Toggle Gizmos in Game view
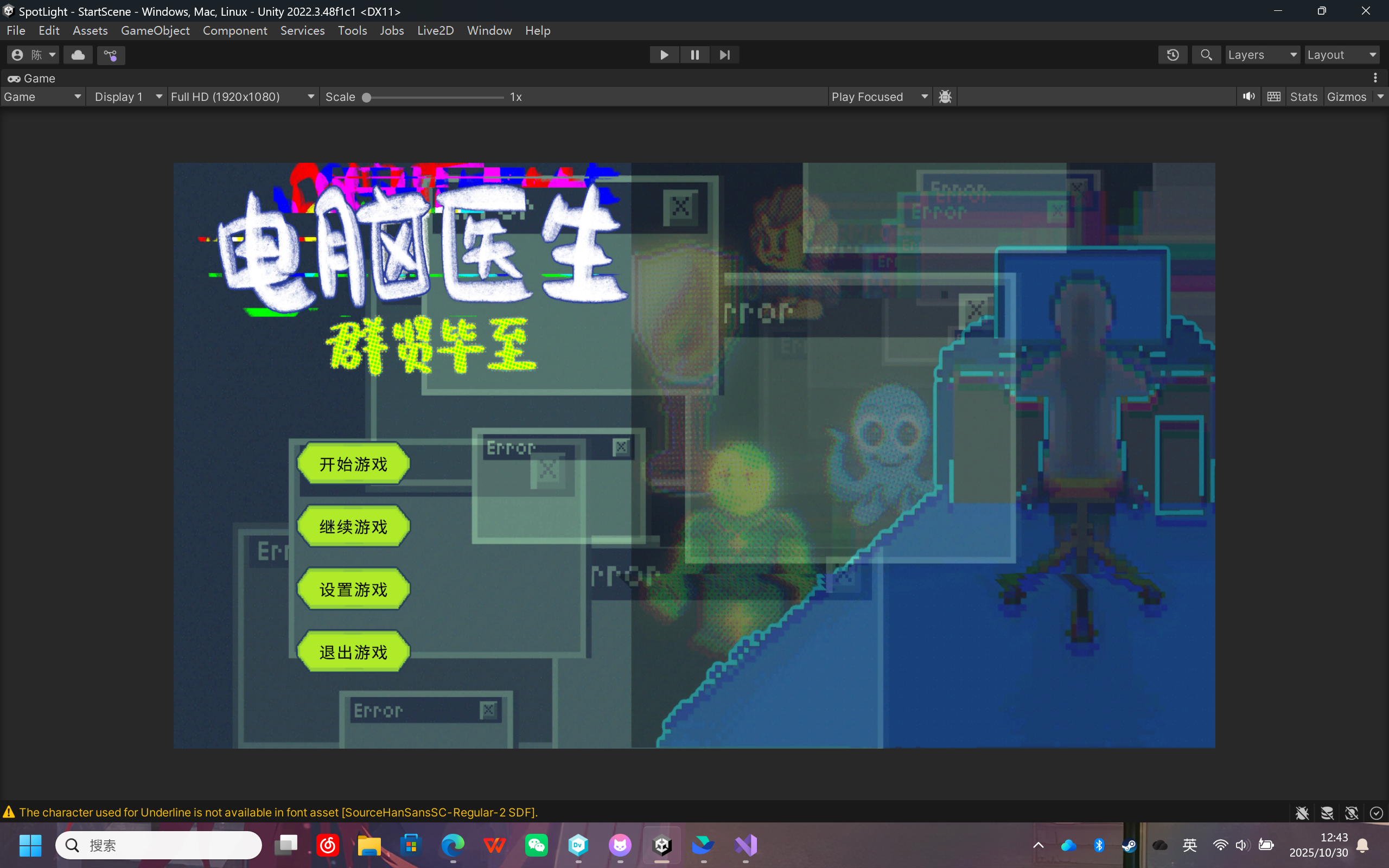Viewport: 1389px width, 868px height. pos(1346,97)
